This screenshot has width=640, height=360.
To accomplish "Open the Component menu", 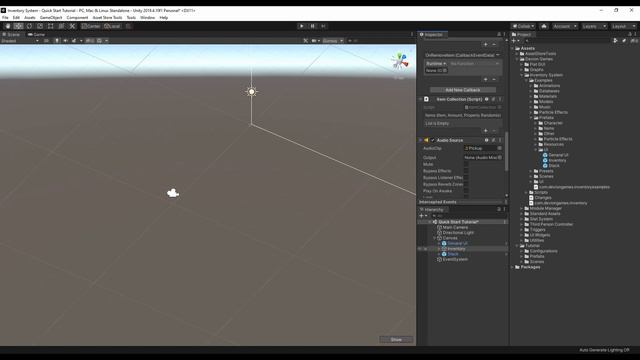I will click(77, 18).
